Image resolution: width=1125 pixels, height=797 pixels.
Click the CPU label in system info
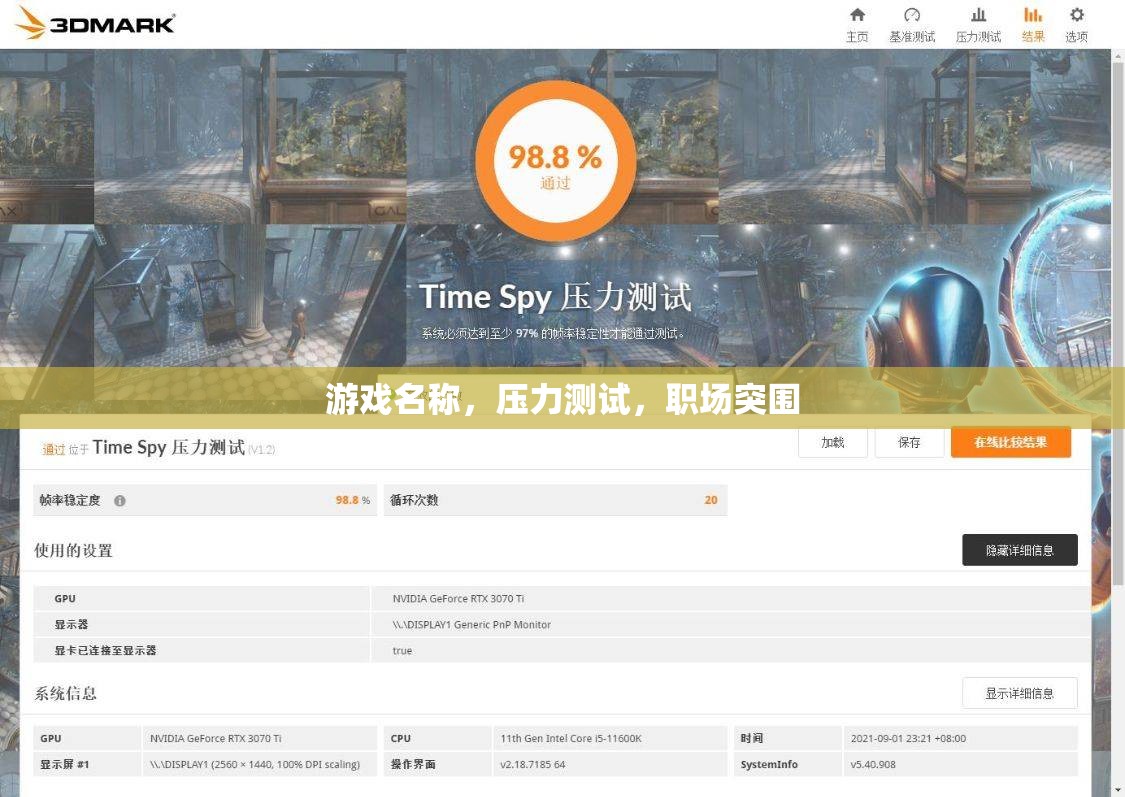400,738
